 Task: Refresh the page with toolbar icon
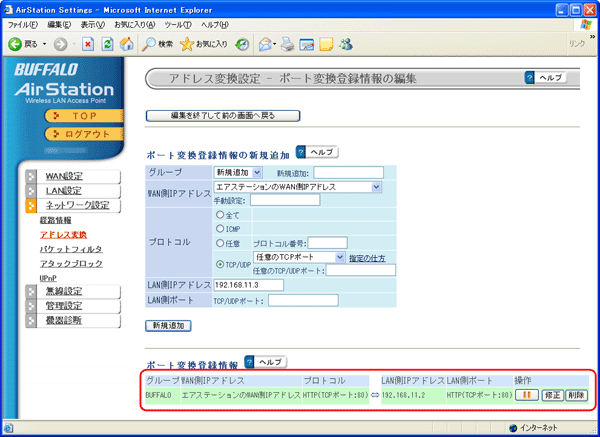point(107,44)
